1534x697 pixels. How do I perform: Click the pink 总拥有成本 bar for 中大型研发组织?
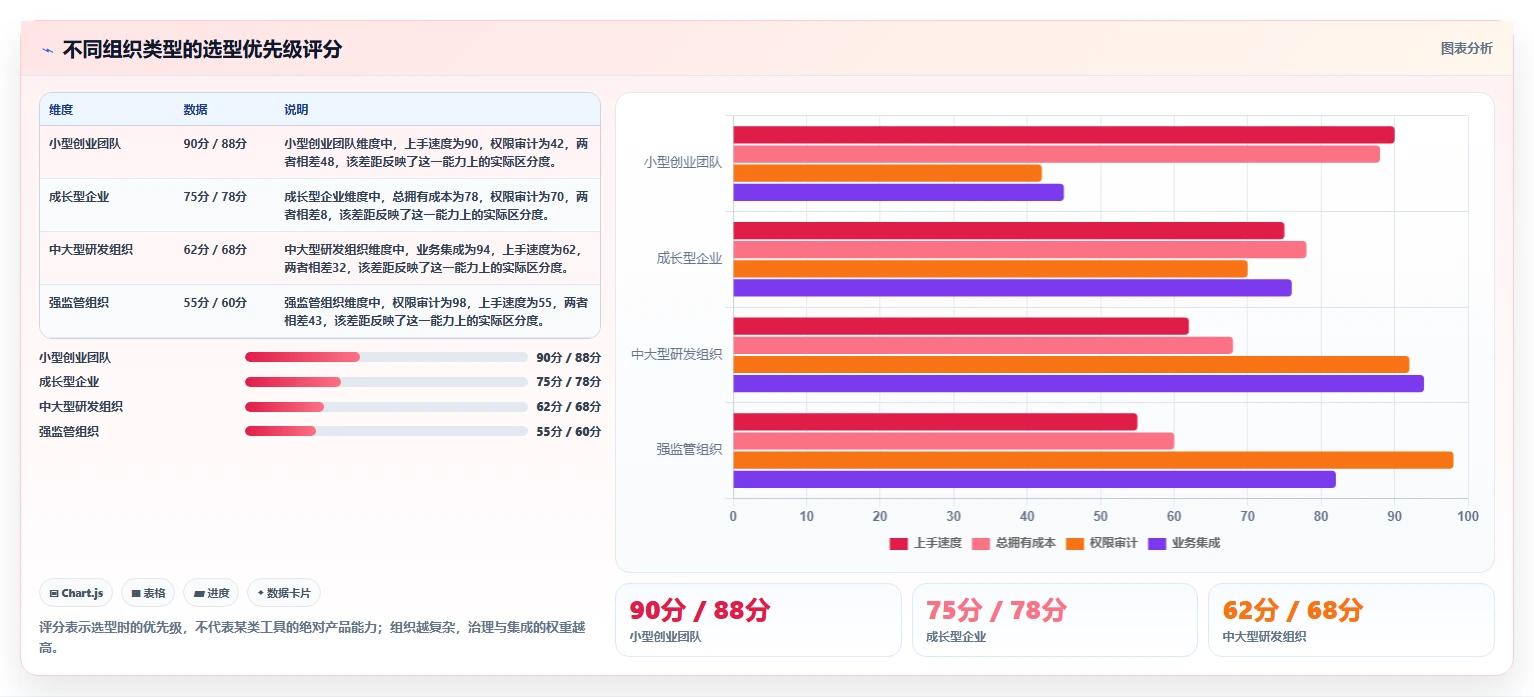click(x=983, y=345)
